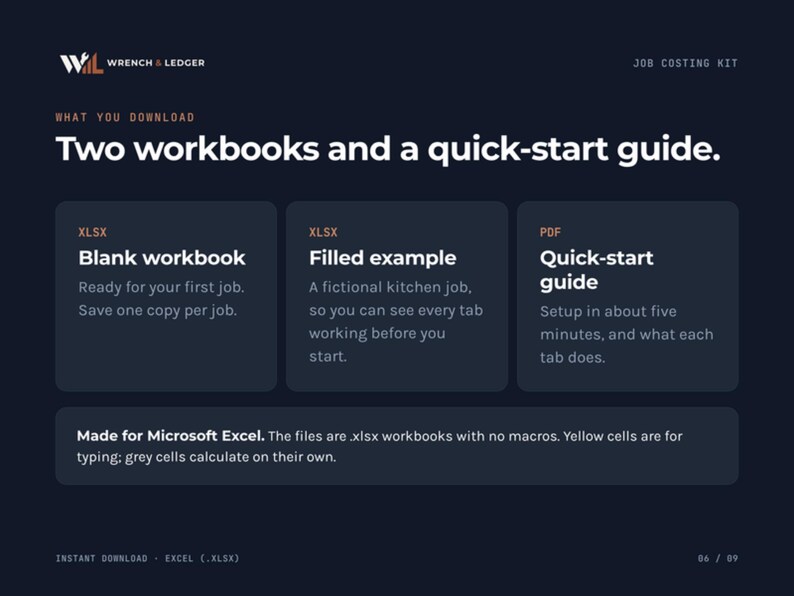Click "Setup in about five minutes" description

627,334
